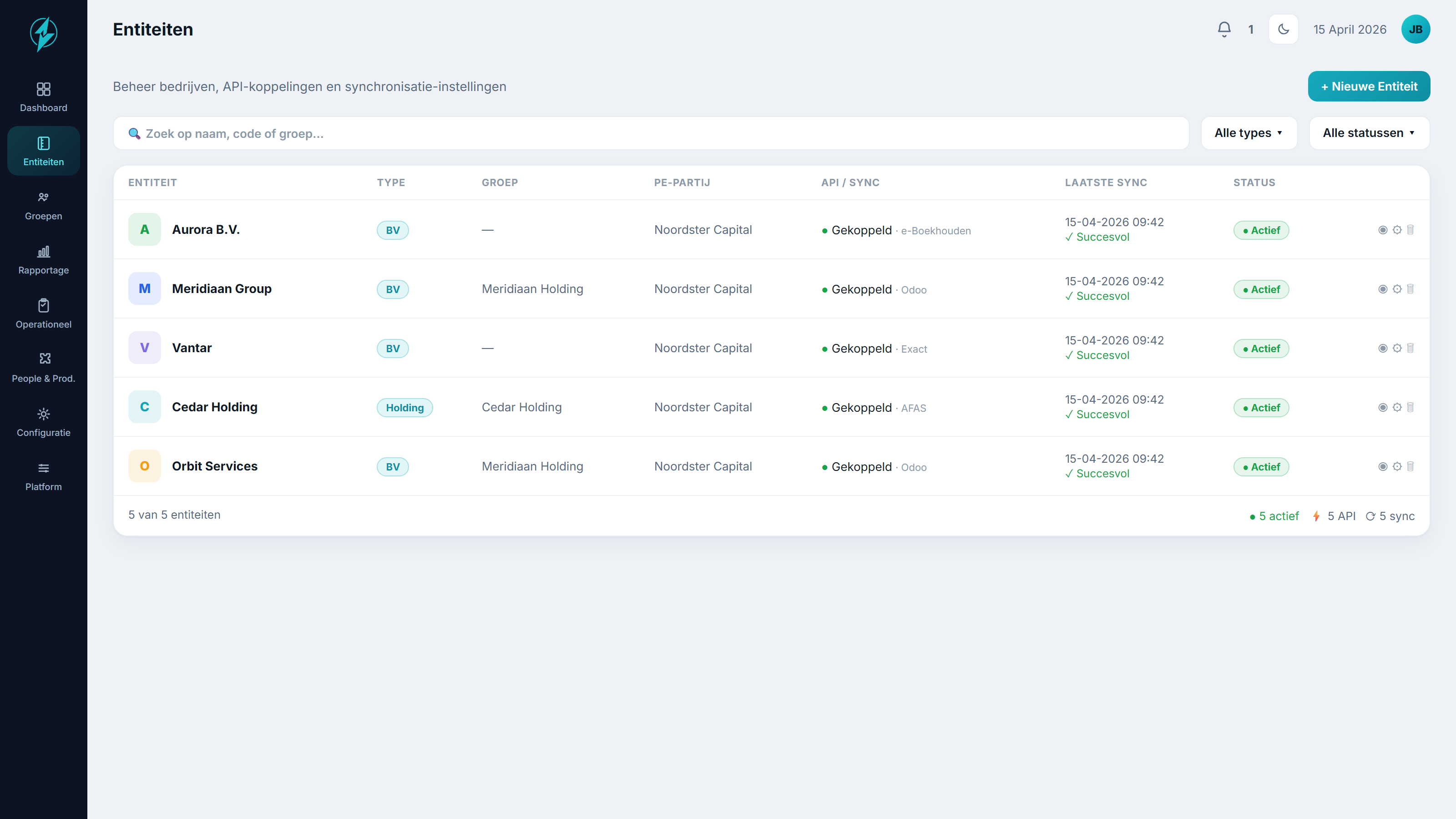The width and height of the screenshot is (1456, 819).
Task: Open the Dashboard page in sidebar
Action: (44, 97)
